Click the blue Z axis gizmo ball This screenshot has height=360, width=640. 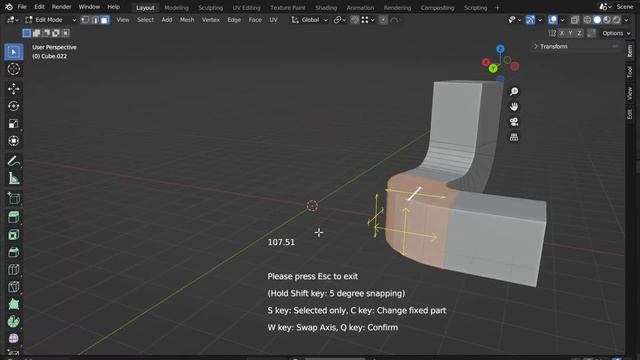pyautogui.click(x=500, y=49)
